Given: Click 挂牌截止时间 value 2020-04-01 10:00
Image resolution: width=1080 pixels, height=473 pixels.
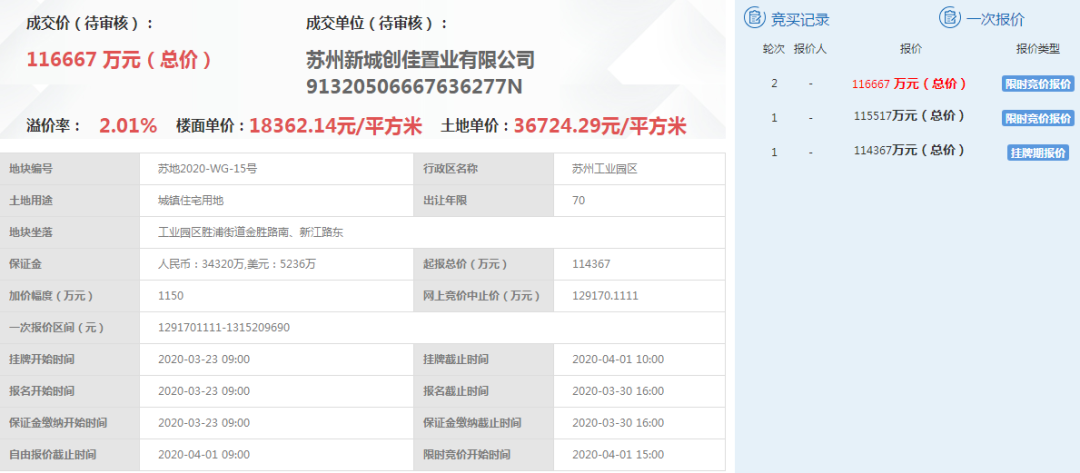Looking at the screenshot, I should click(618, 359).
